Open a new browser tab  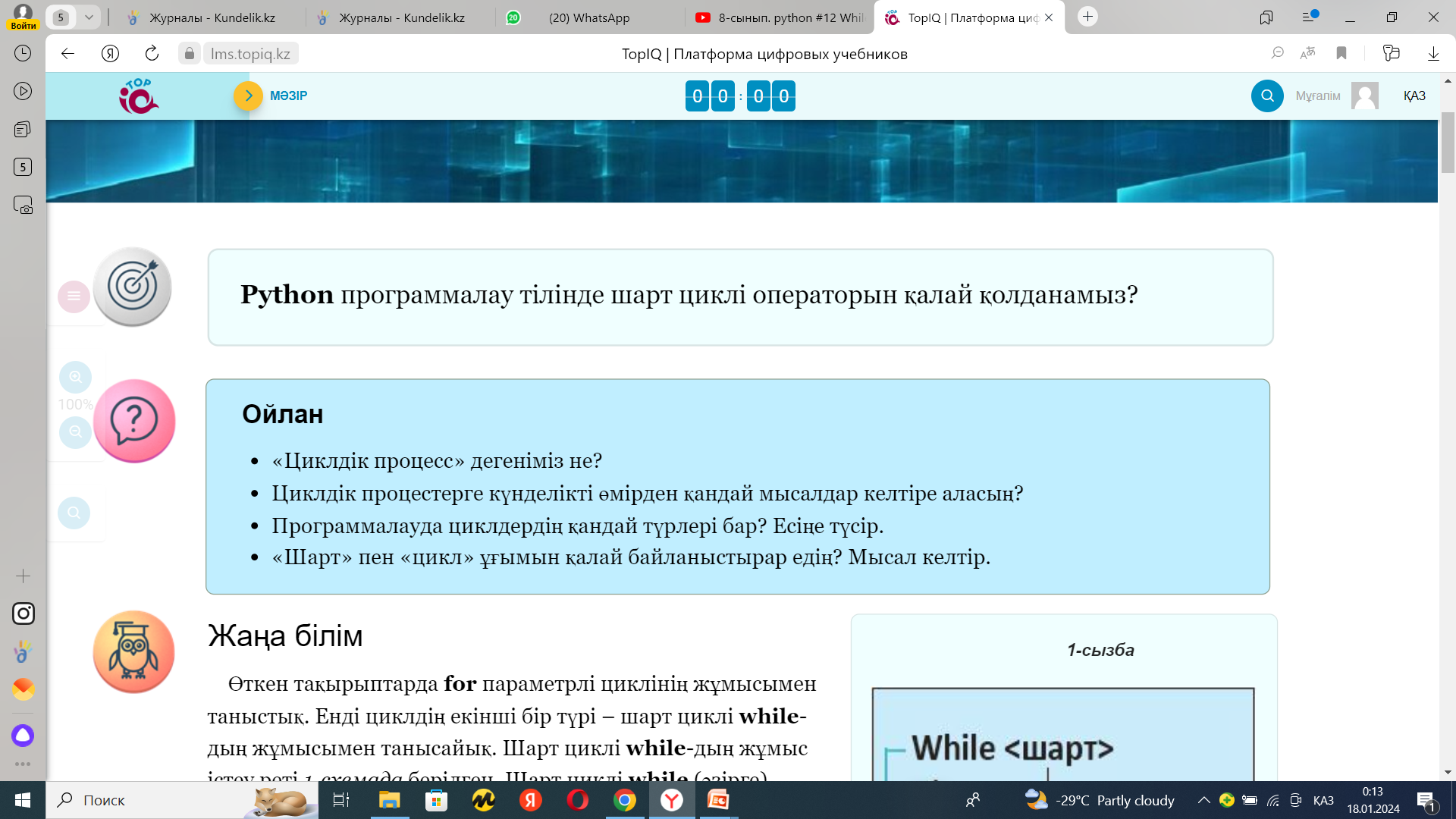(x=1087, y=17)
